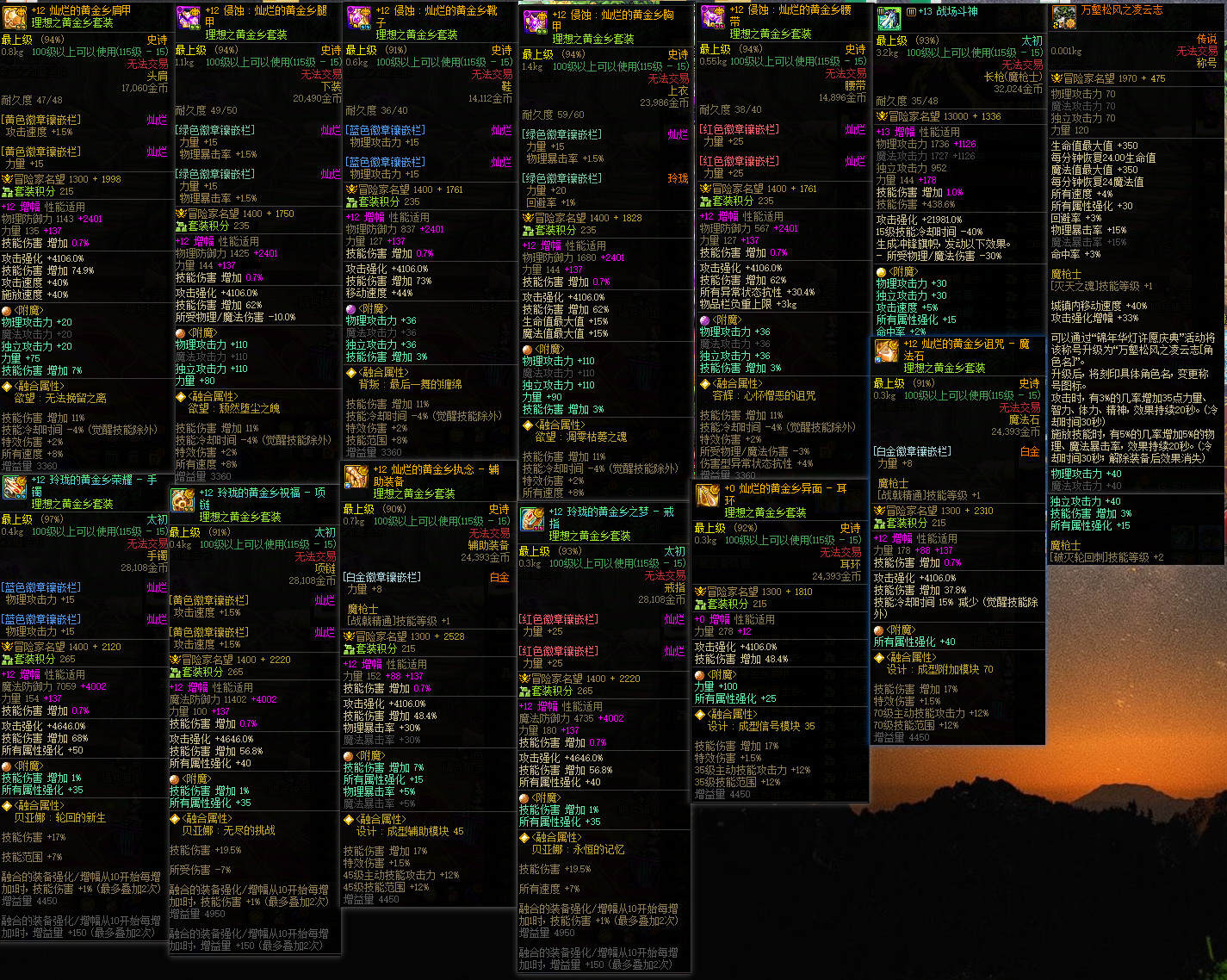Viewport: 1227px width, 980px height.
Task: Click the 套装积分 icon in 手镯 tooltip
Action: 7,659
